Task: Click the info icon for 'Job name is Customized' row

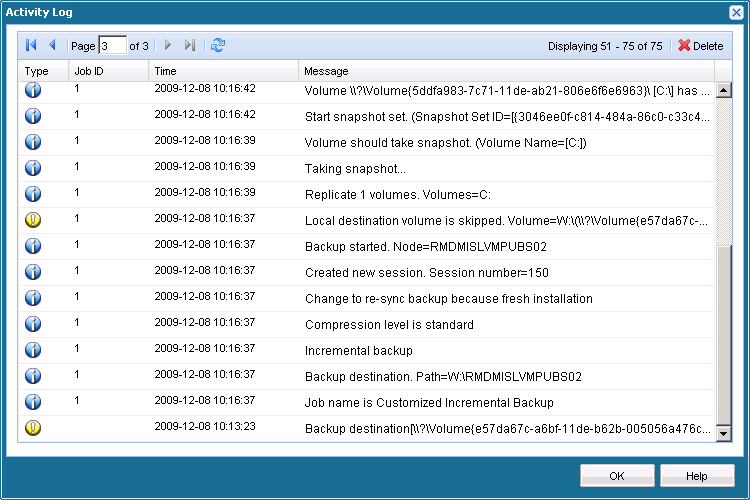Action: point(33,402)
